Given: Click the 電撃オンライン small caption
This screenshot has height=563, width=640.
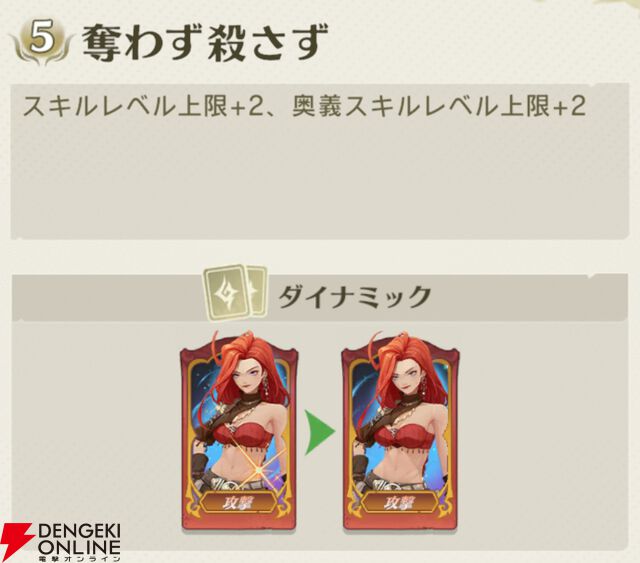Looking at the screenshot, I should 79,558.
